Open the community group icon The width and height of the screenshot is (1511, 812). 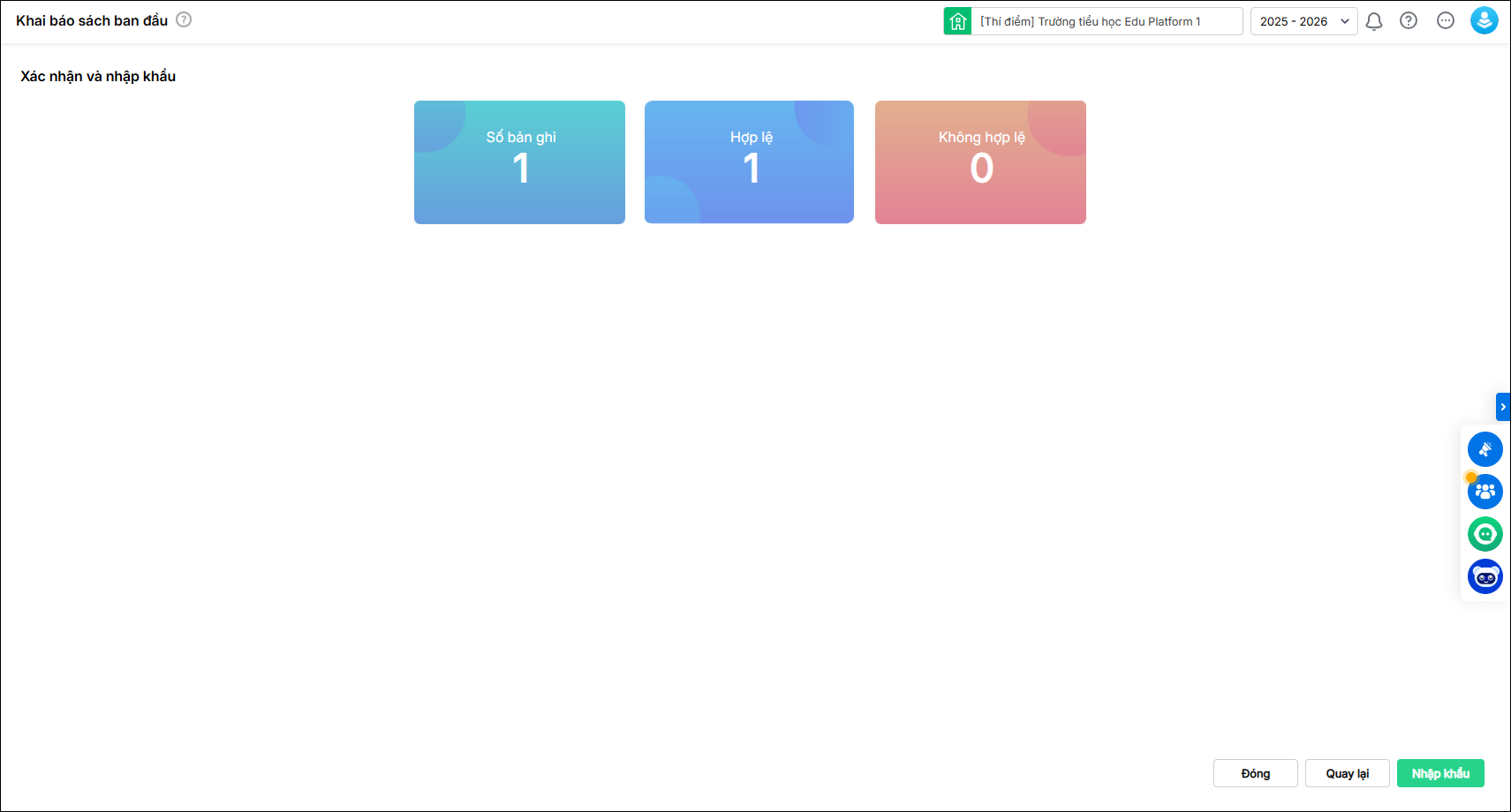[1485, 492]
